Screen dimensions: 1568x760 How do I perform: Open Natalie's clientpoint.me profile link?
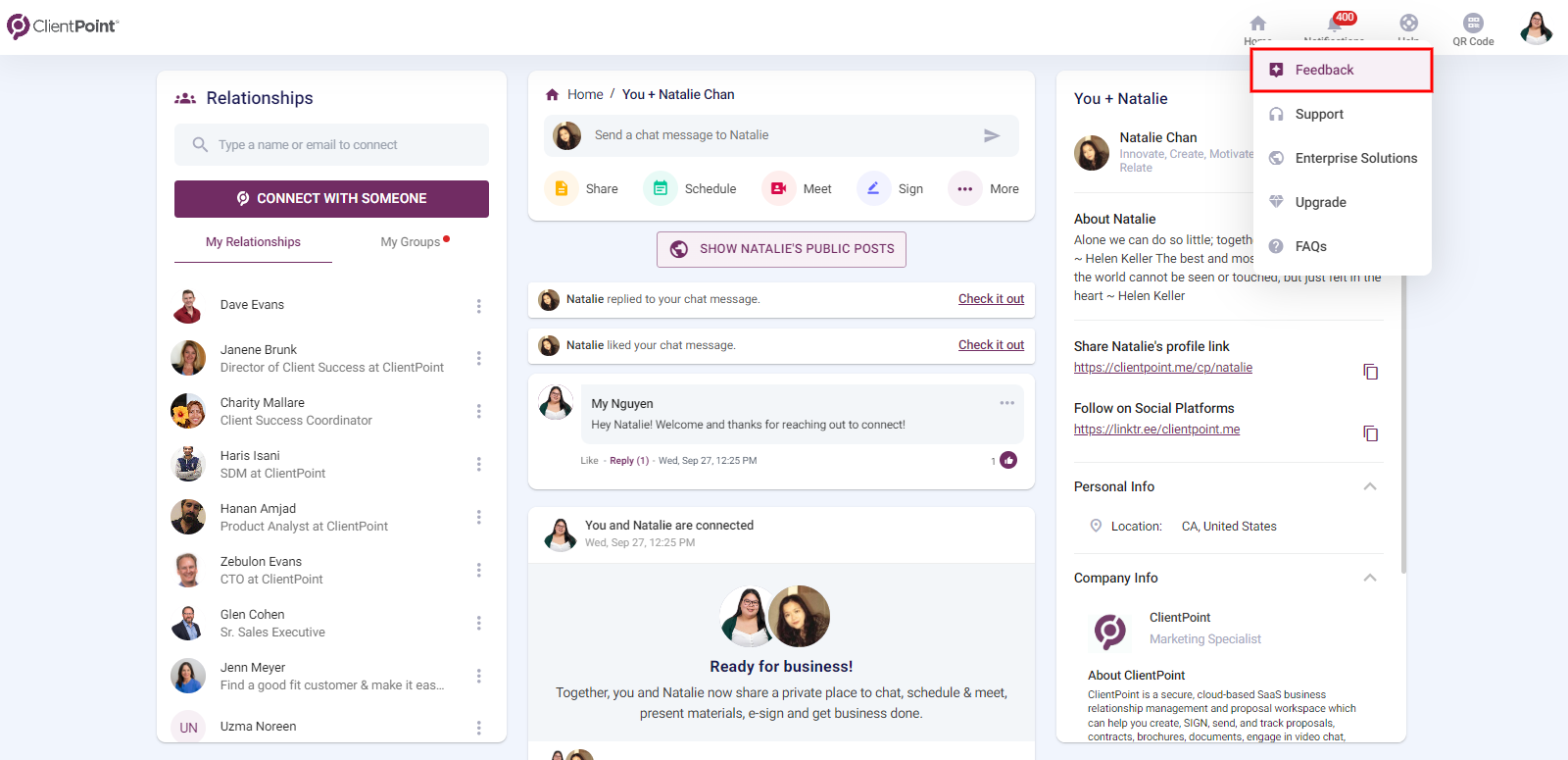click(1162, 368)
